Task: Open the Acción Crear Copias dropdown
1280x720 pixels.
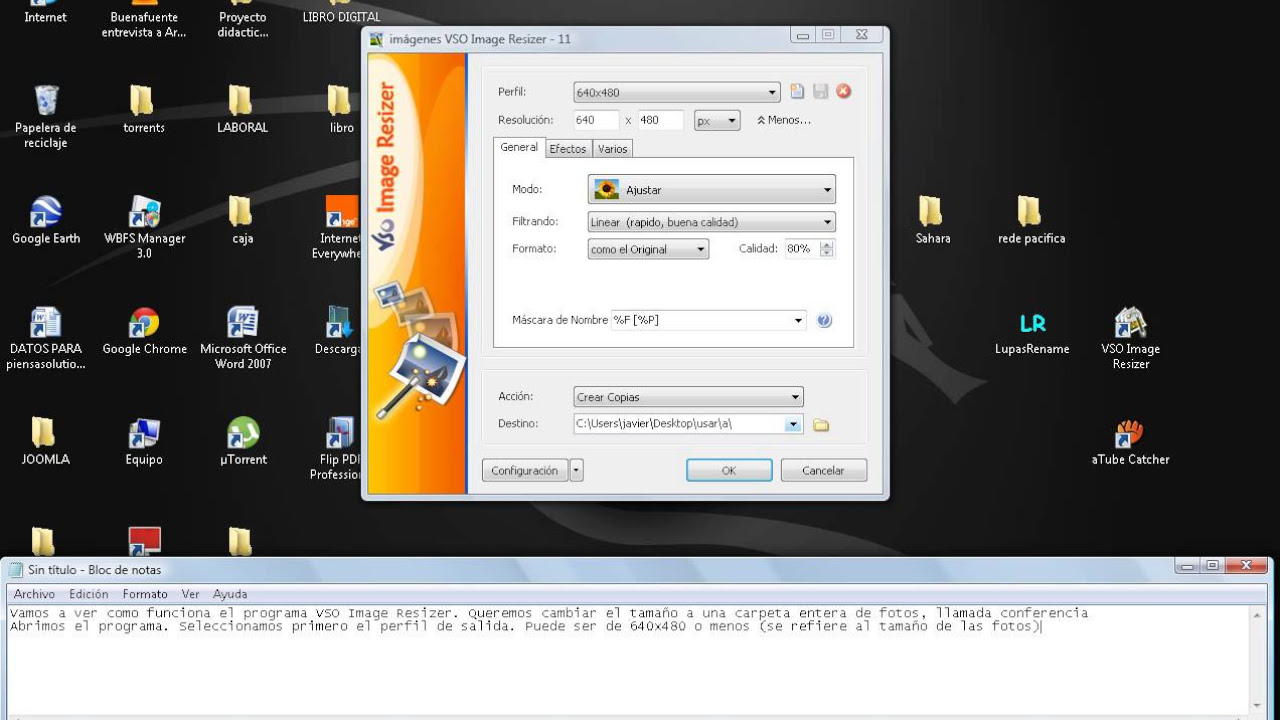Action: [688, 397]
